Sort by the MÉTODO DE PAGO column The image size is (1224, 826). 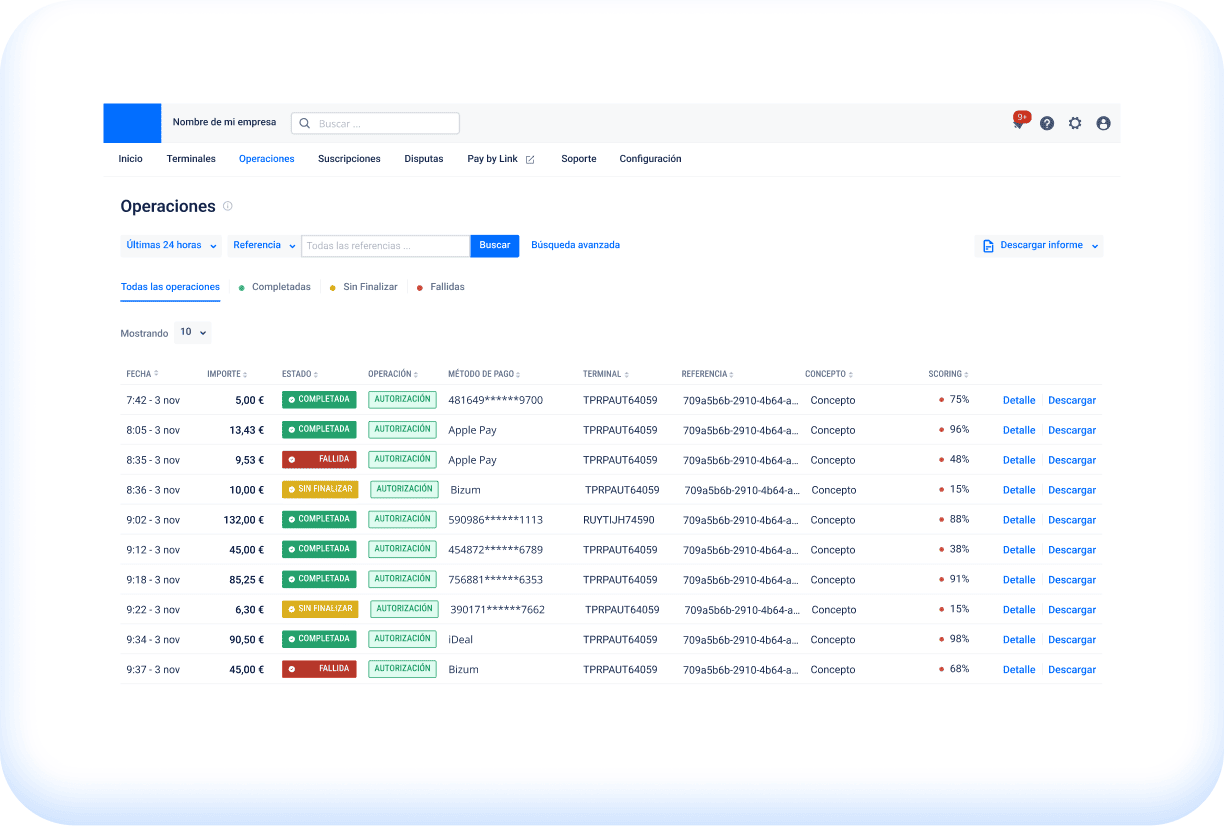coord(484,374)
